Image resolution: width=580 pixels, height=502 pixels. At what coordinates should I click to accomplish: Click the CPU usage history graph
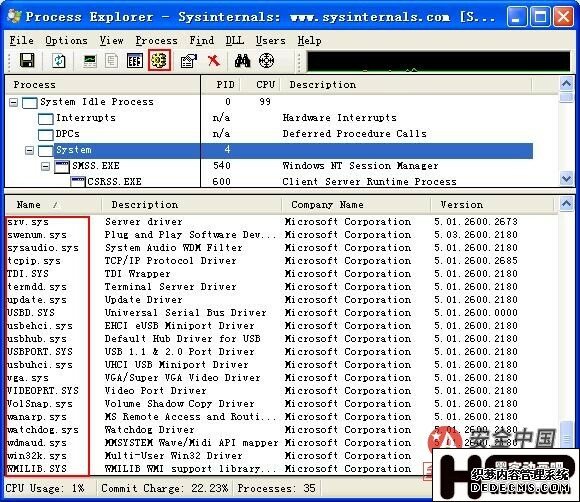[x=438, y=61]
